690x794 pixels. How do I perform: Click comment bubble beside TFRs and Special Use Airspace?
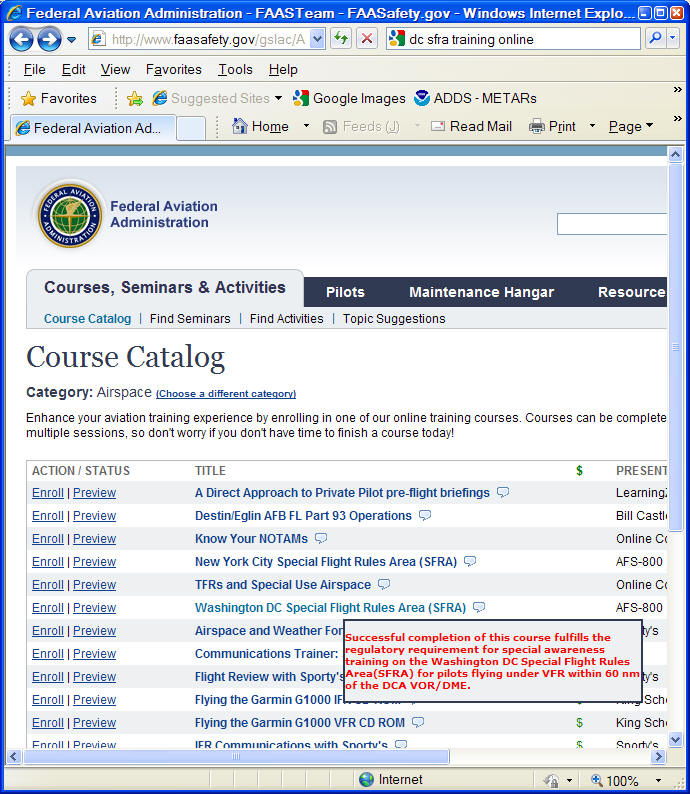[x=384, y=584]
